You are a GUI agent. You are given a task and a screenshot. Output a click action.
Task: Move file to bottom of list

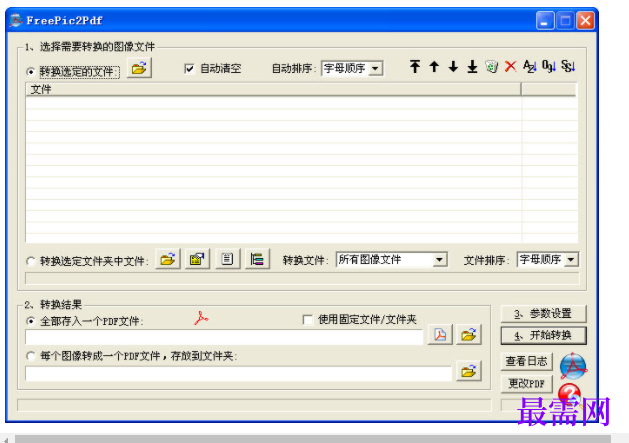pyautogui.click(x=473, y=66)
